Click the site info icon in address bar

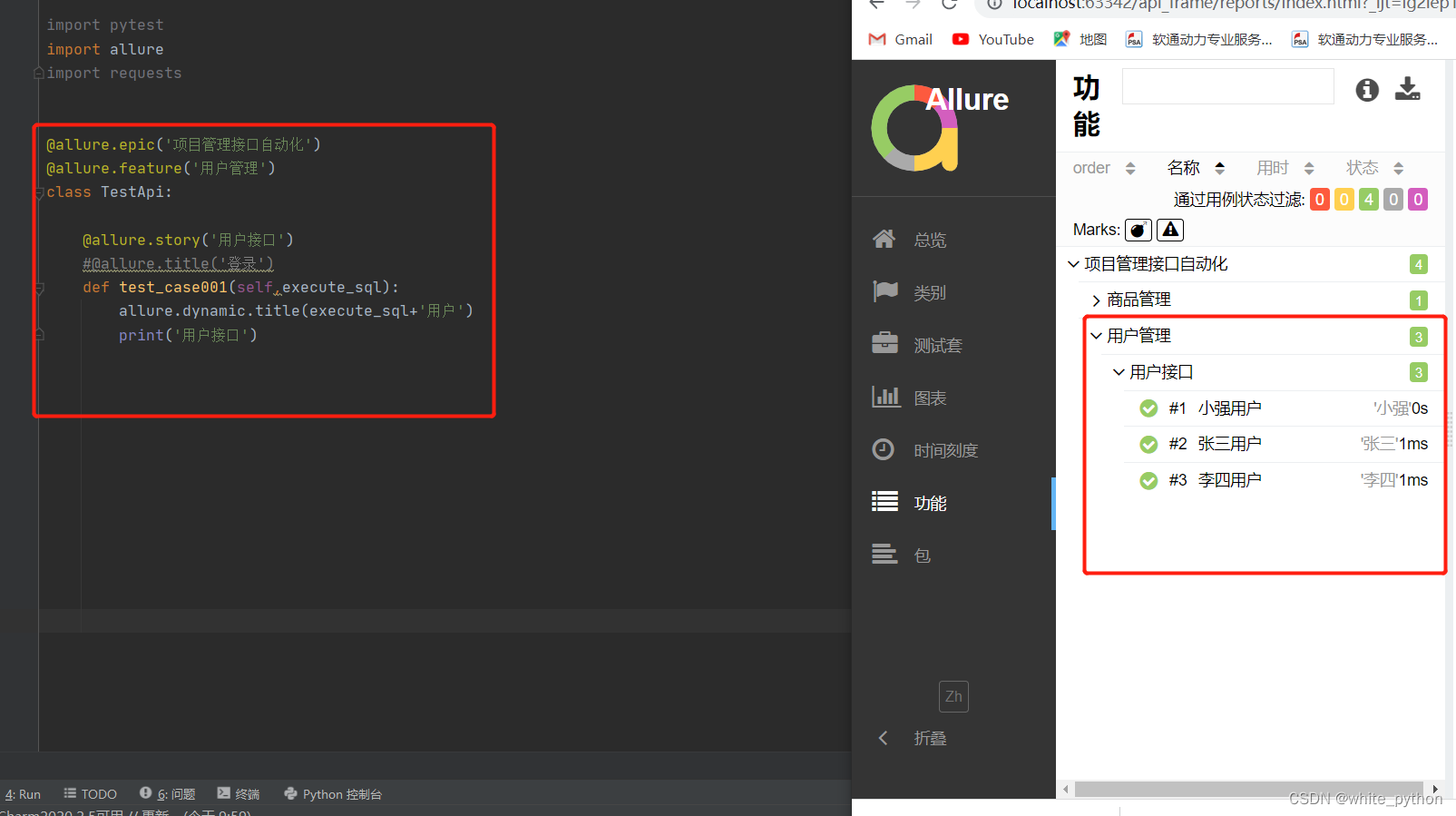994,5
